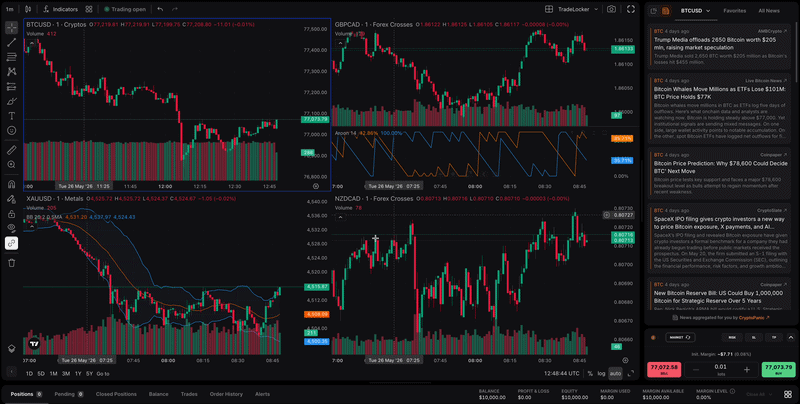Click the red SELL 77,072.58 button

click(664, 370)
